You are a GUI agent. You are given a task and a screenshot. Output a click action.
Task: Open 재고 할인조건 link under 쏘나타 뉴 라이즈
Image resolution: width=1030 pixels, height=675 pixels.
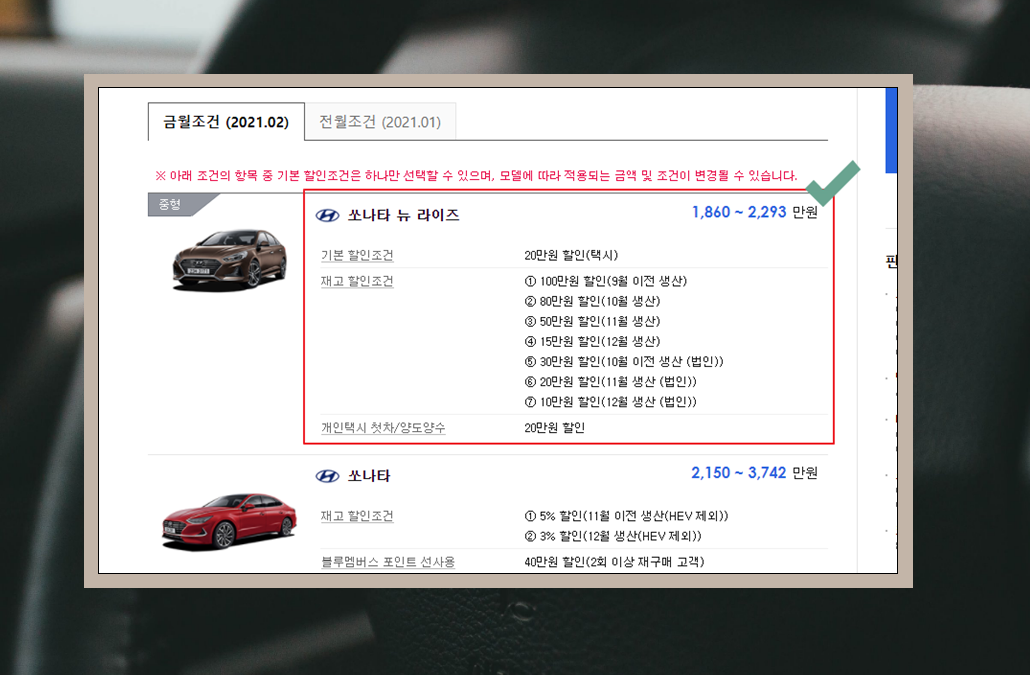(x=357, y=281)
